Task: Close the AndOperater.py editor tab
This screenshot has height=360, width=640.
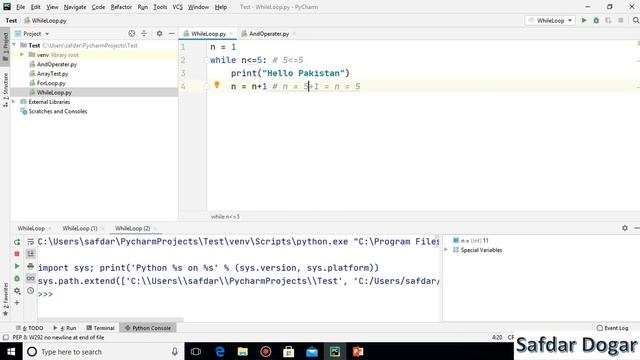Action: 294,33
